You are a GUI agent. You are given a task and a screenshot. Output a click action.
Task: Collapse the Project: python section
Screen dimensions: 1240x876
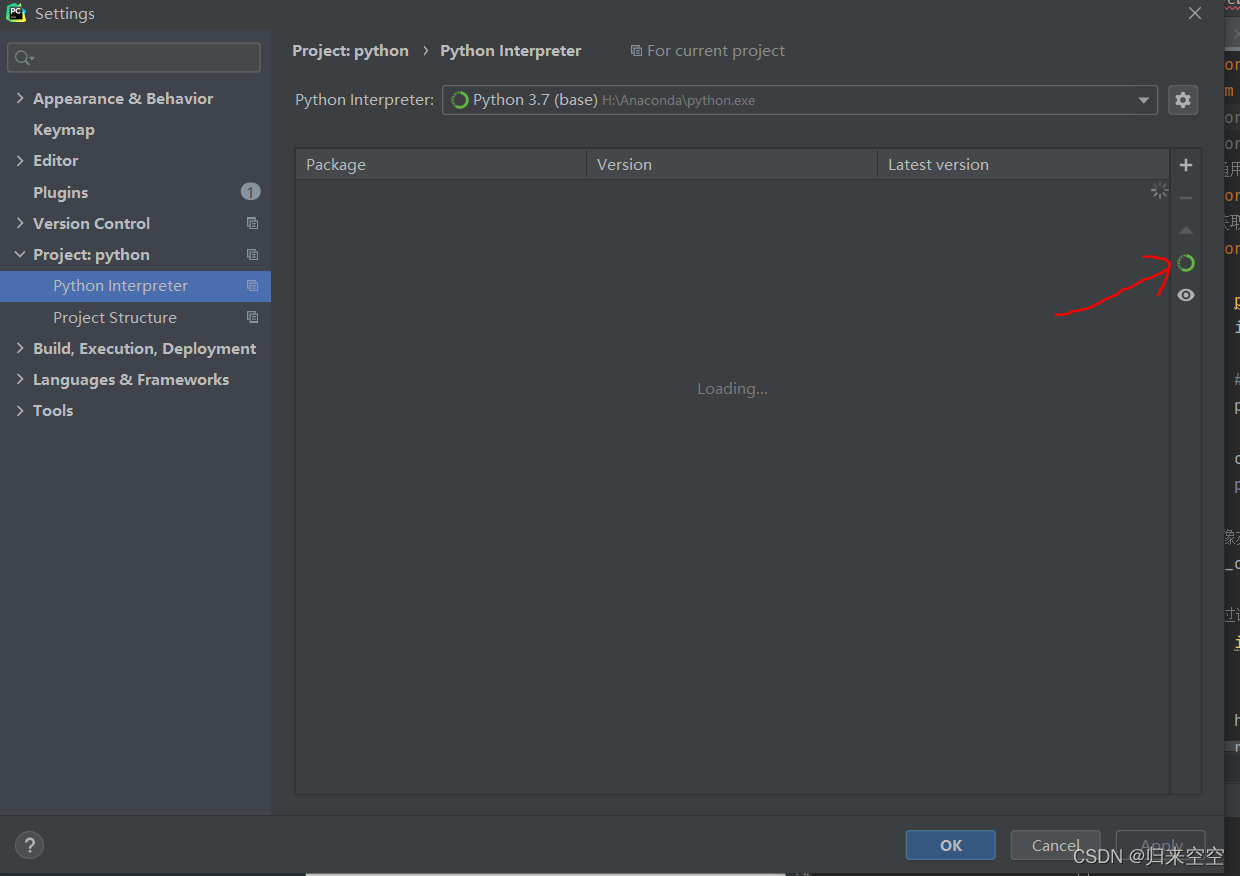20,254
